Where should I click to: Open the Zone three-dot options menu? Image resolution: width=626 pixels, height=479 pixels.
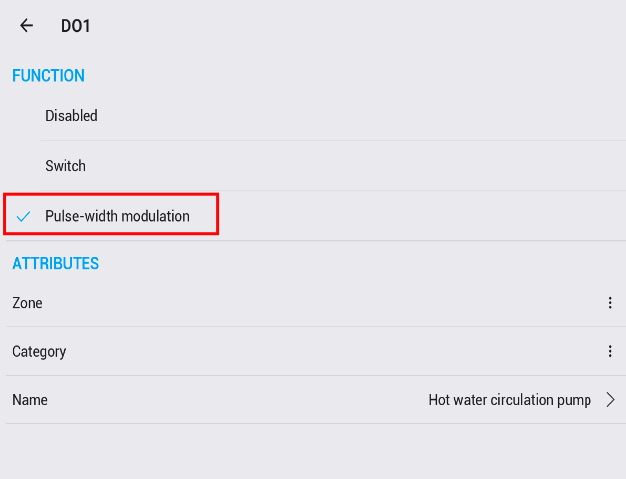[x=610, y=303]
